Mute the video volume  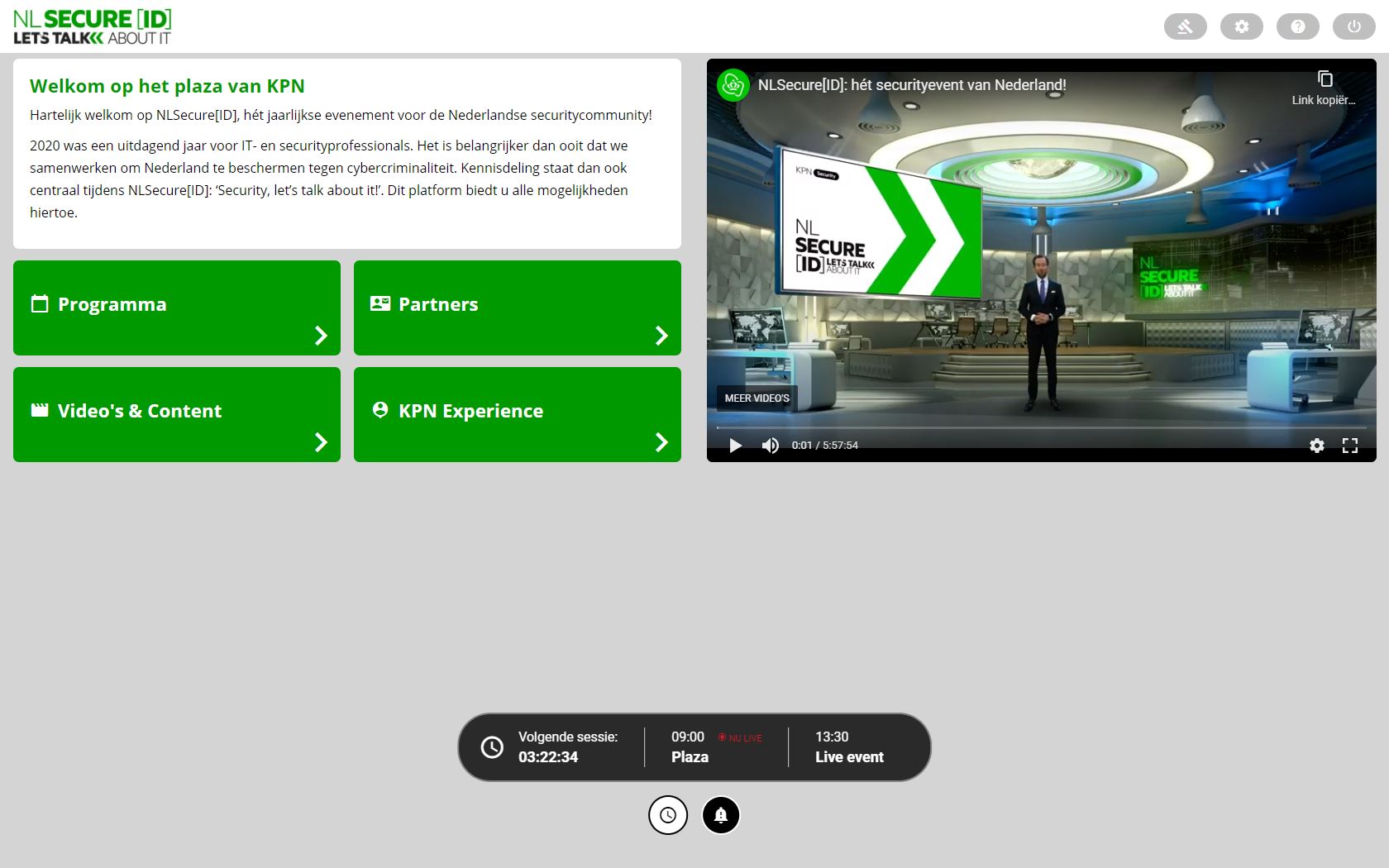click(x=771, y=446)
